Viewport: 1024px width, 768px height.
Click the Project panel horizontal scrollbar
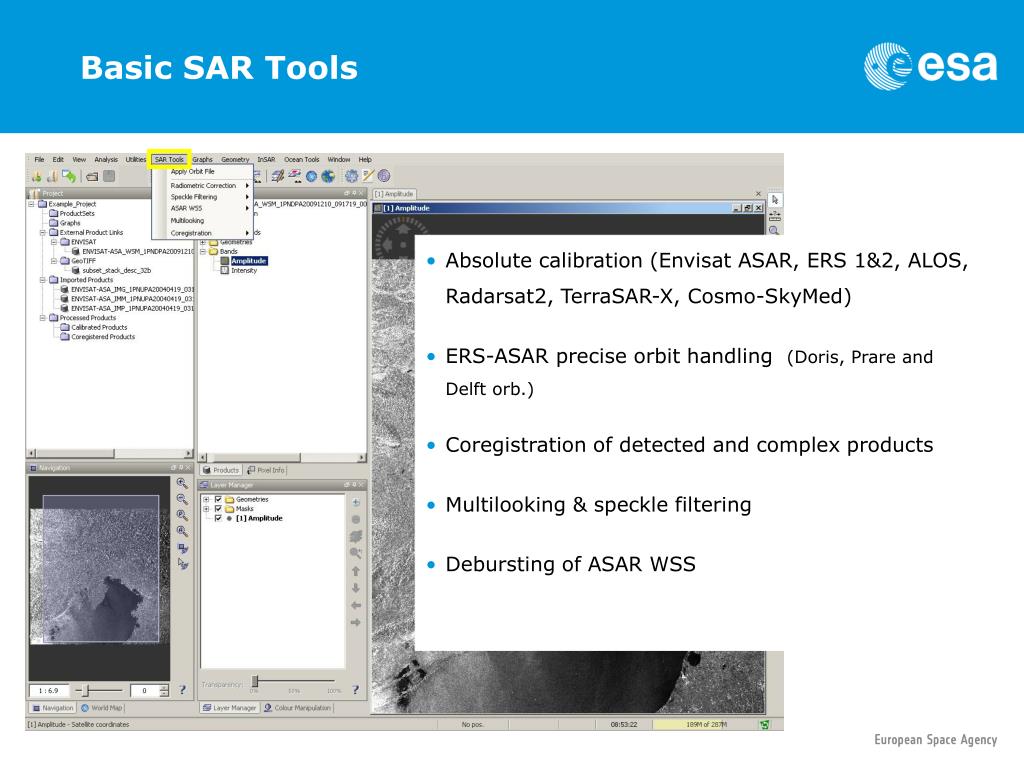coord(110,453)
